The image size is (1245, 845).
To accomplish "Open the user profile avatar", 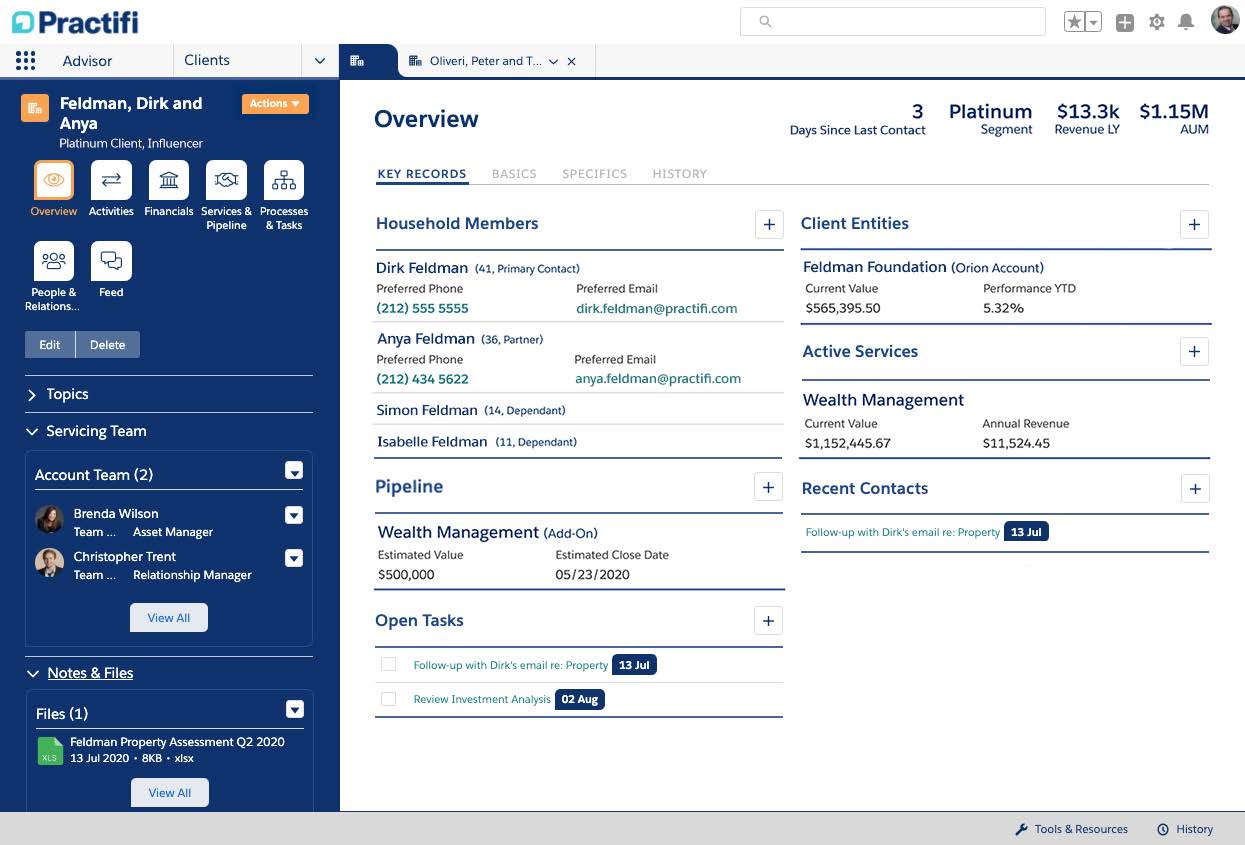I will pyautogui.click(x=1225, y=21).
